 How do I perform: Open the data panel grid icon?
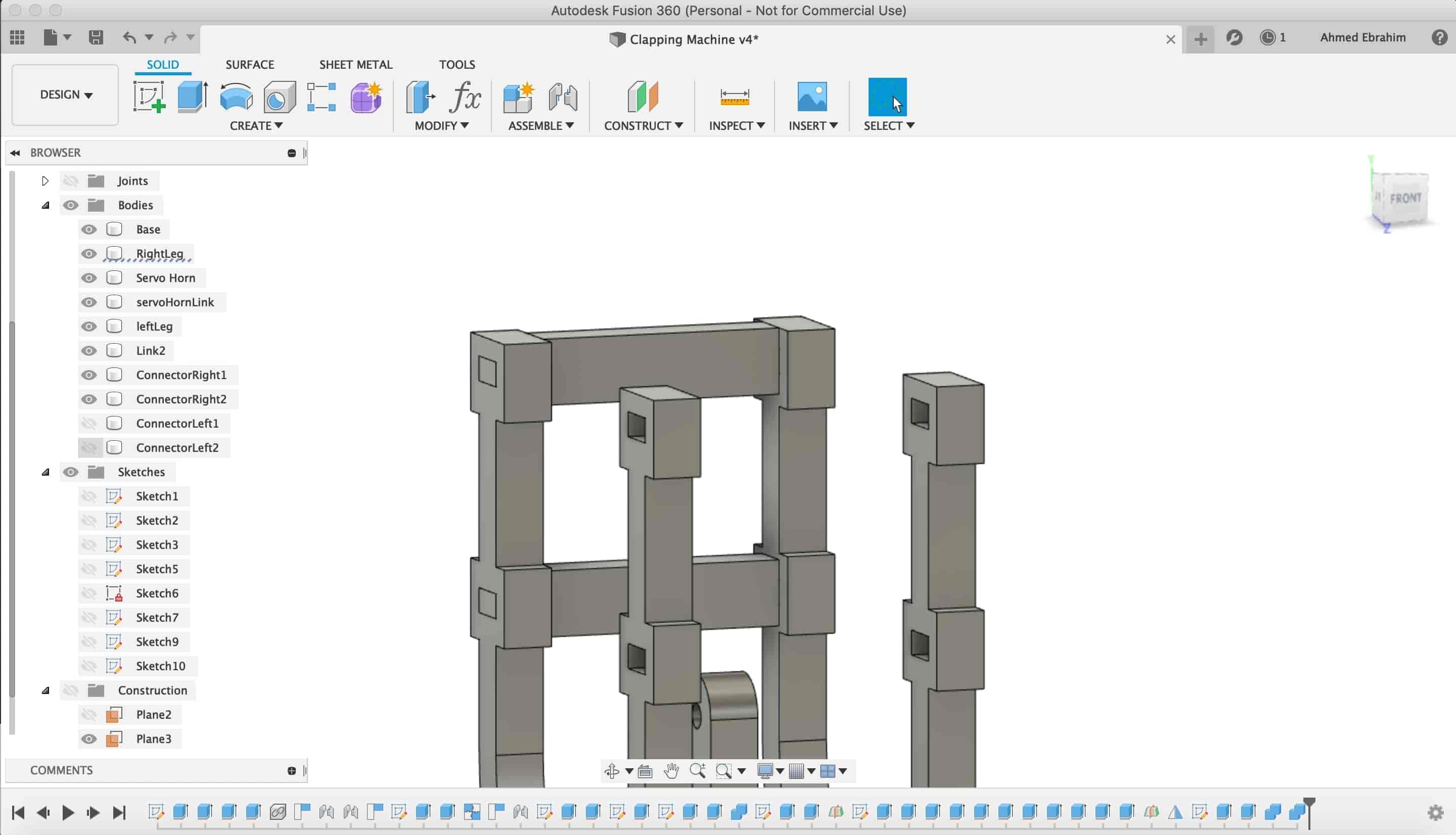tap(17, 38)
